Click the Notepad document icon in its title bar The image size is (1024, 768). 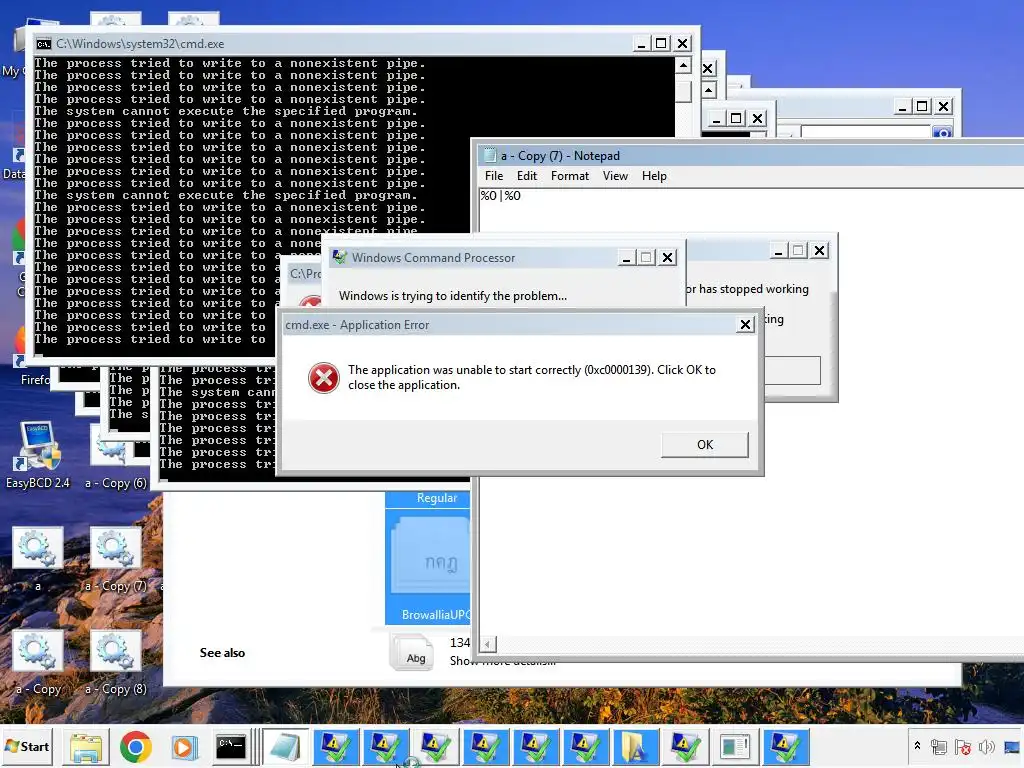[489, 155]
